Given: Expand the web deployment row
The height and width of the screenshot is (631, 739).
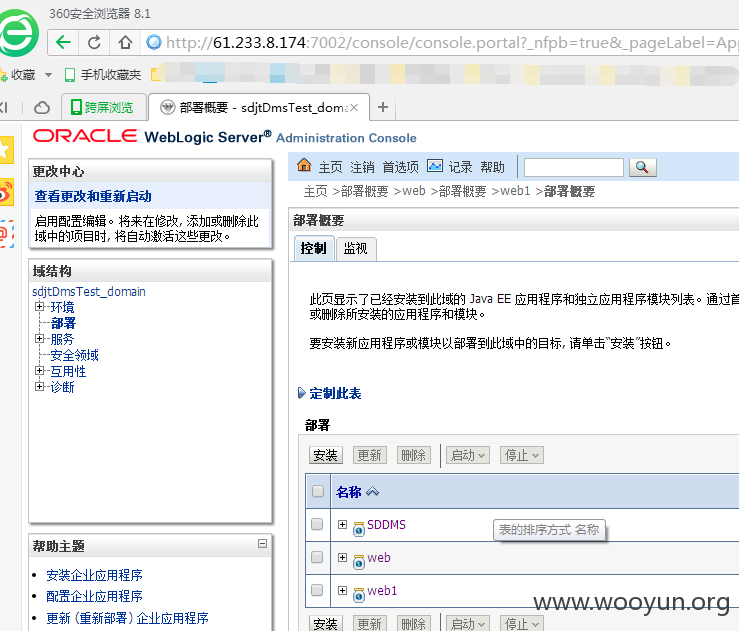Looking at the screenshot, I should tap(343, 557).
